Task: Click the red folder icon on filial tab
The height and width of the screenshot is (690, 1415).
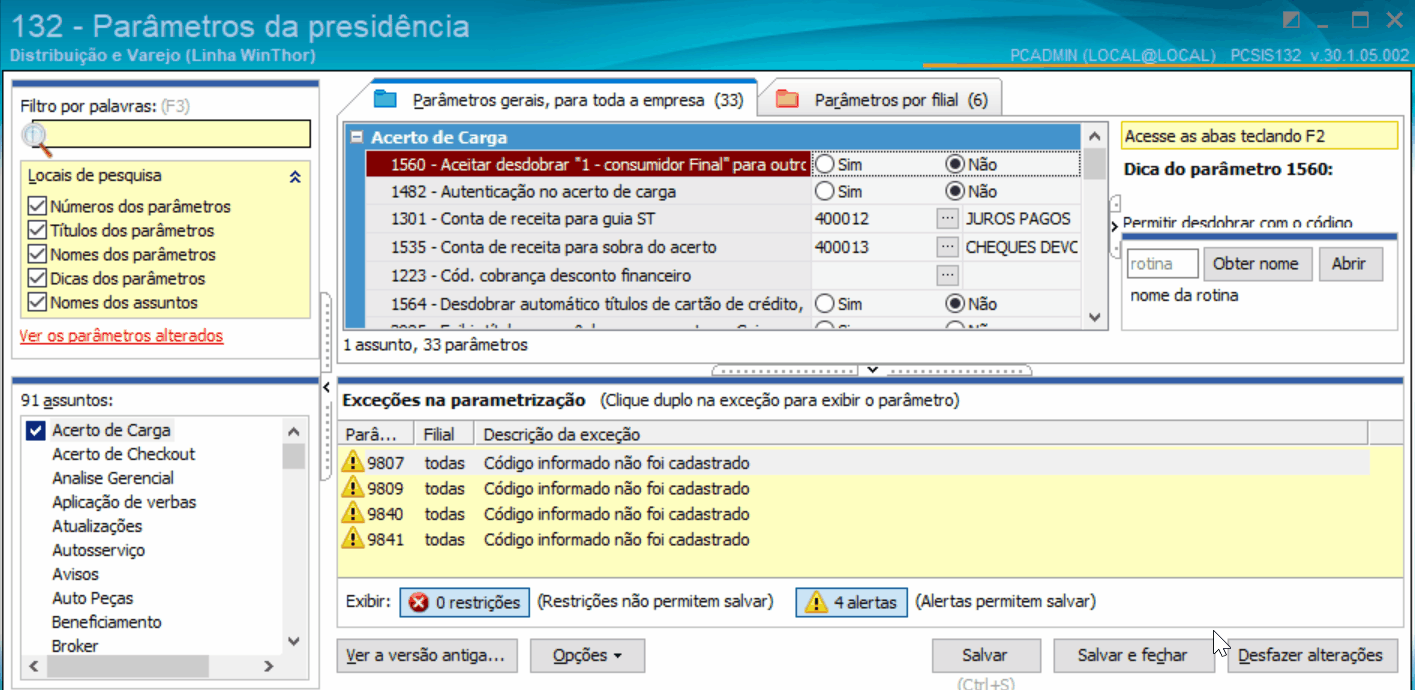Action: pyautogui.click(x=788, y=99)
